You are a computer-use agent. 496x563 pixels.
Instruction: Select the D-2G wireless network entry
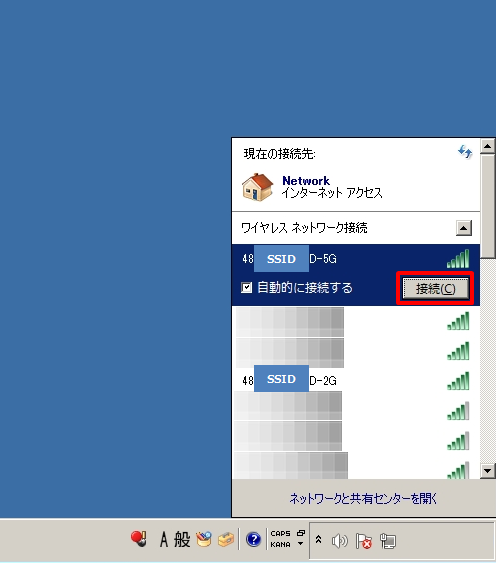point(356,380)
